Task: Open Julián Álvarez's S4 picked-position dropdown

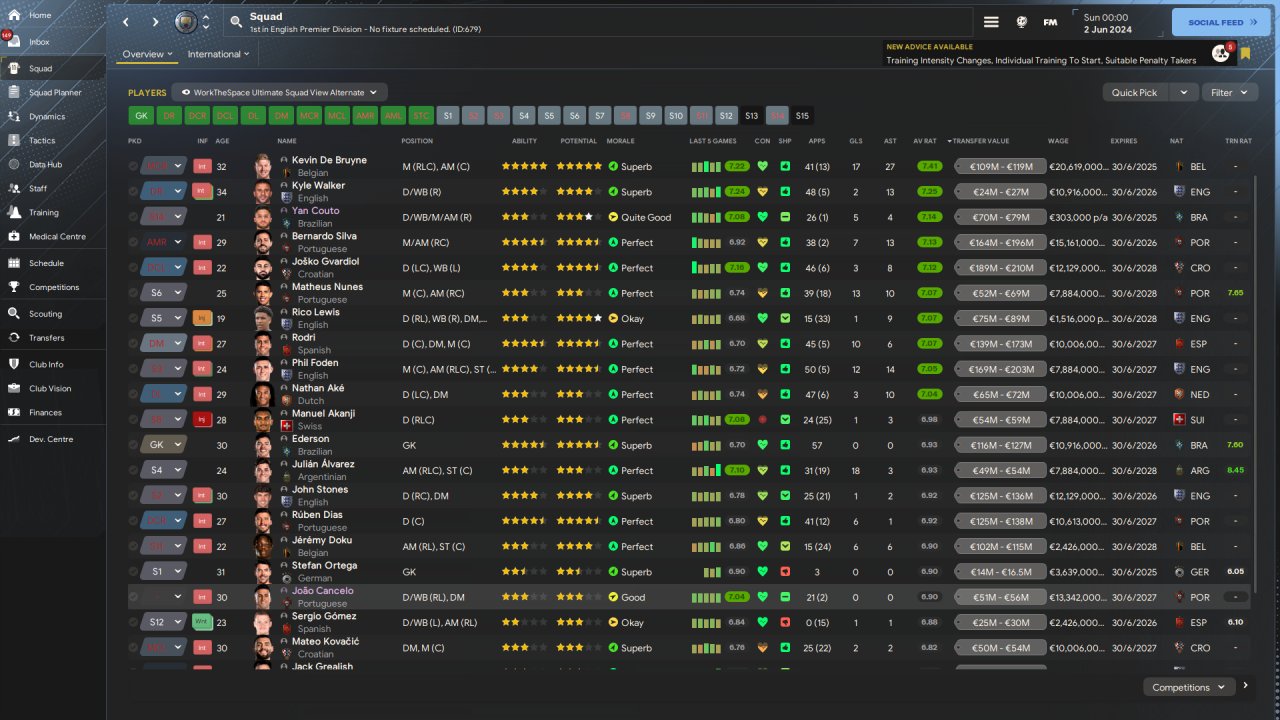Action: (163, 470)
